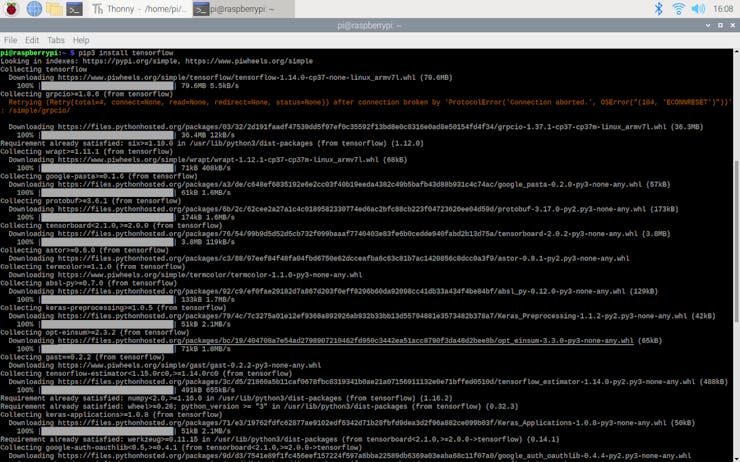Click 'Requirement already satisfied: six' line

[212, 143]
